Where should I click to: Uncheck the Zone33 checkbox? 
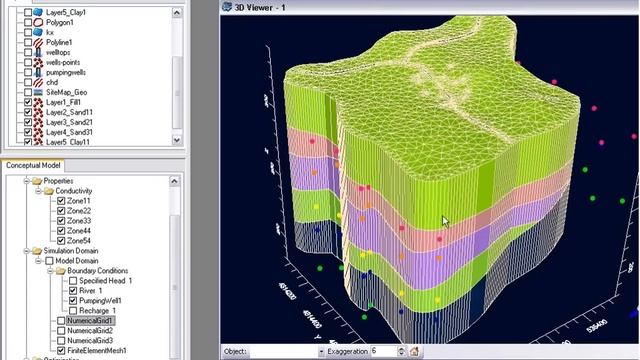point(61,221)
